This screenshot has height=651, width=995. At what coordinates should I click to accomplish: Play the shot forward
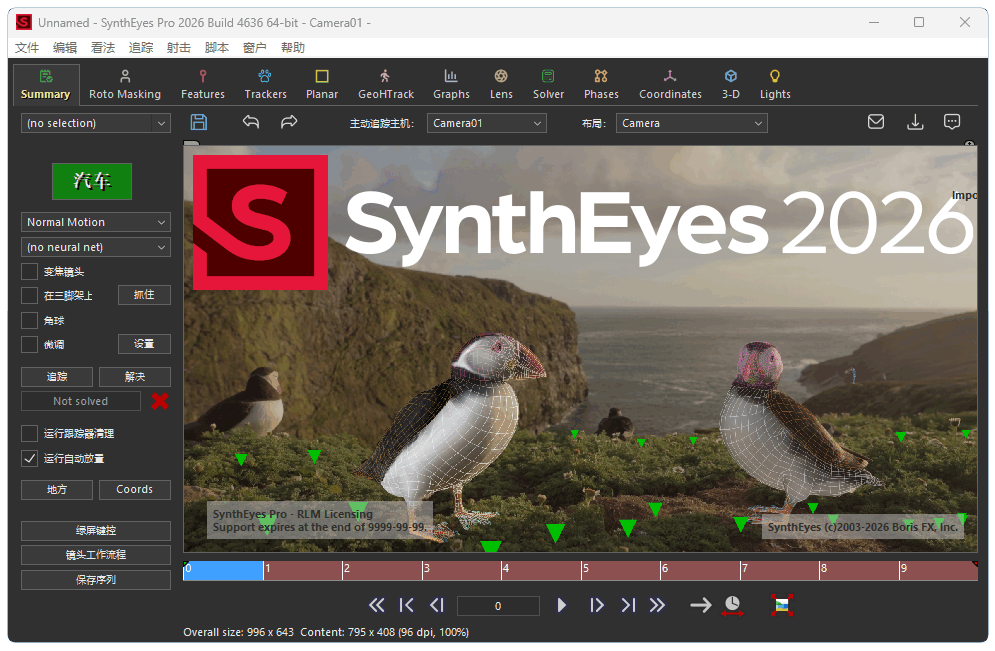pos(562,605)
